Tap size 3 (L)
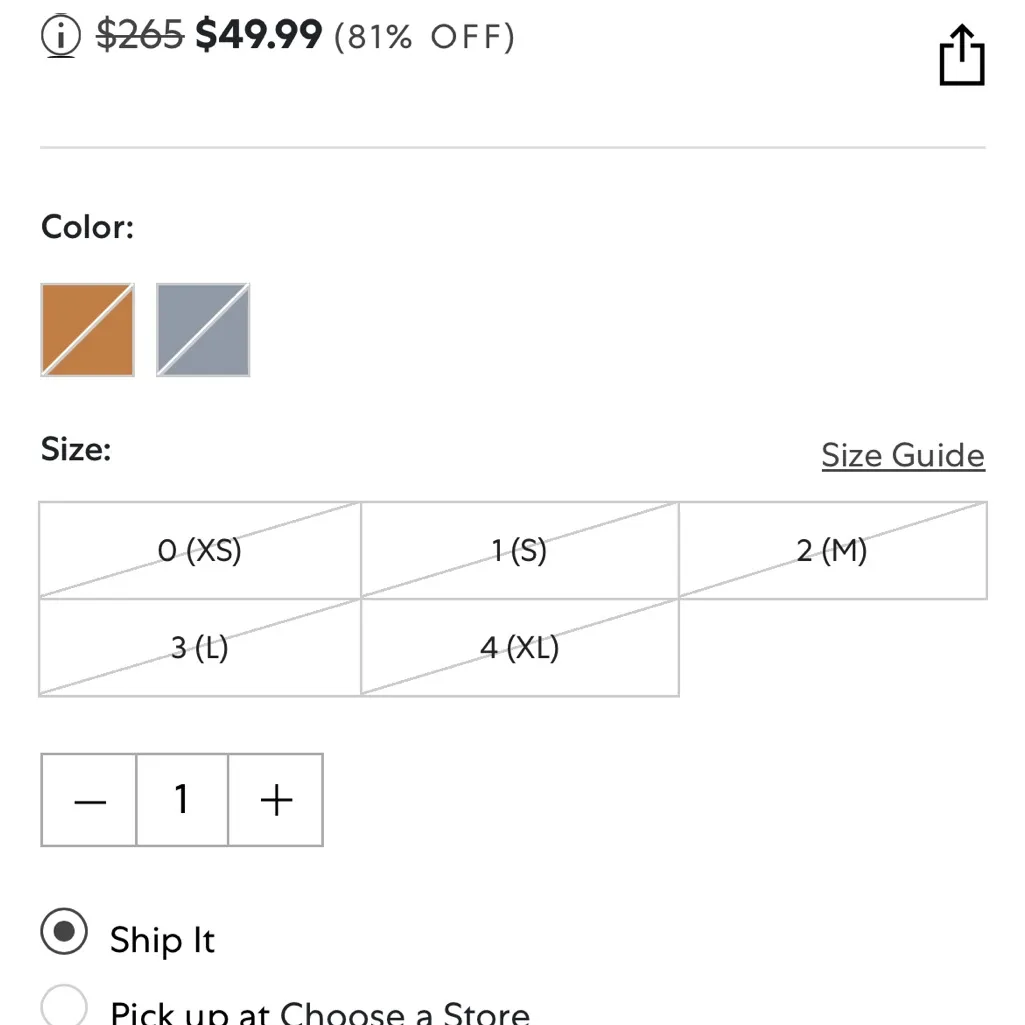Image resolution: width=1025 pixels, height=1025 pixels. pos(200,648)
